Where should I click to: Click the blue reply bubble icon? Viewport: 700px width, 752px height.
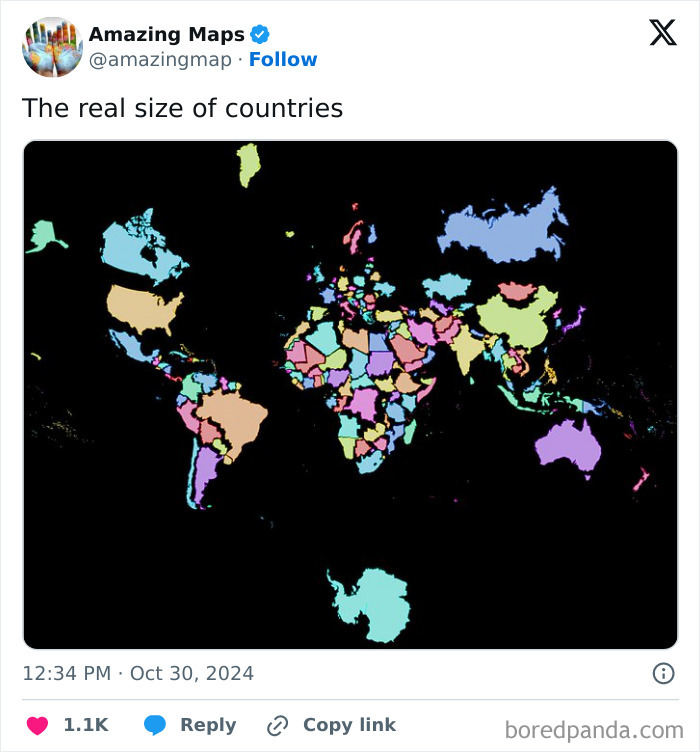point(155,725)
